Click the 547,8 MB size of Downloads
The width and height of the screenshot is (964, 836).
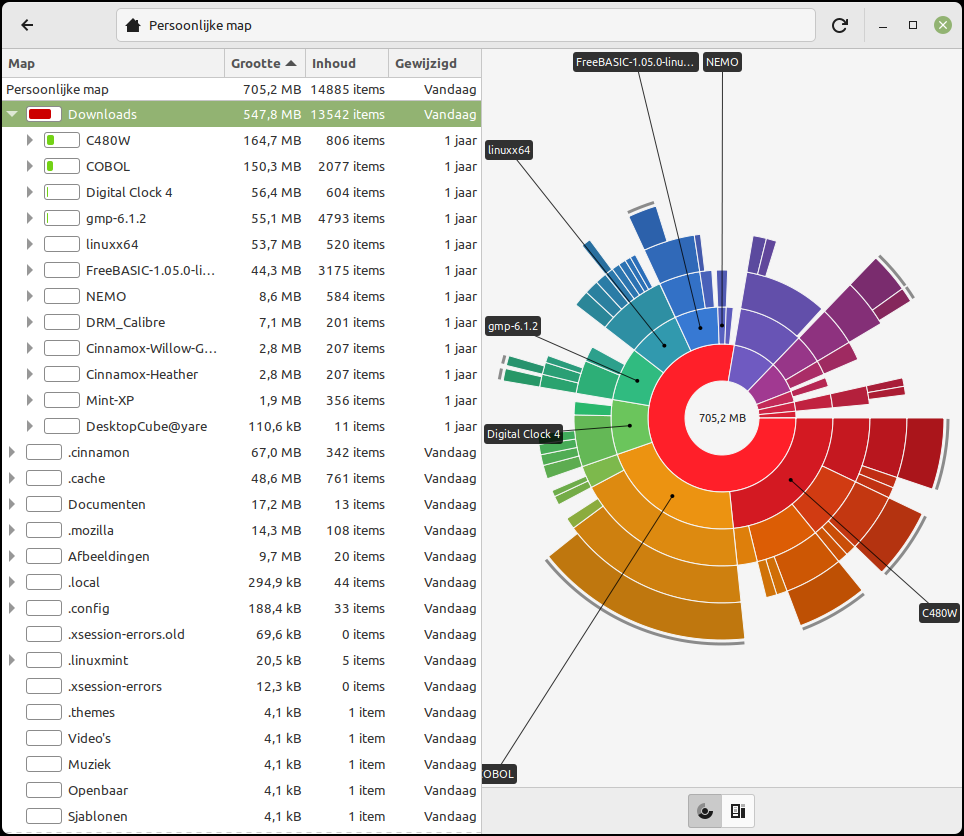272,114
